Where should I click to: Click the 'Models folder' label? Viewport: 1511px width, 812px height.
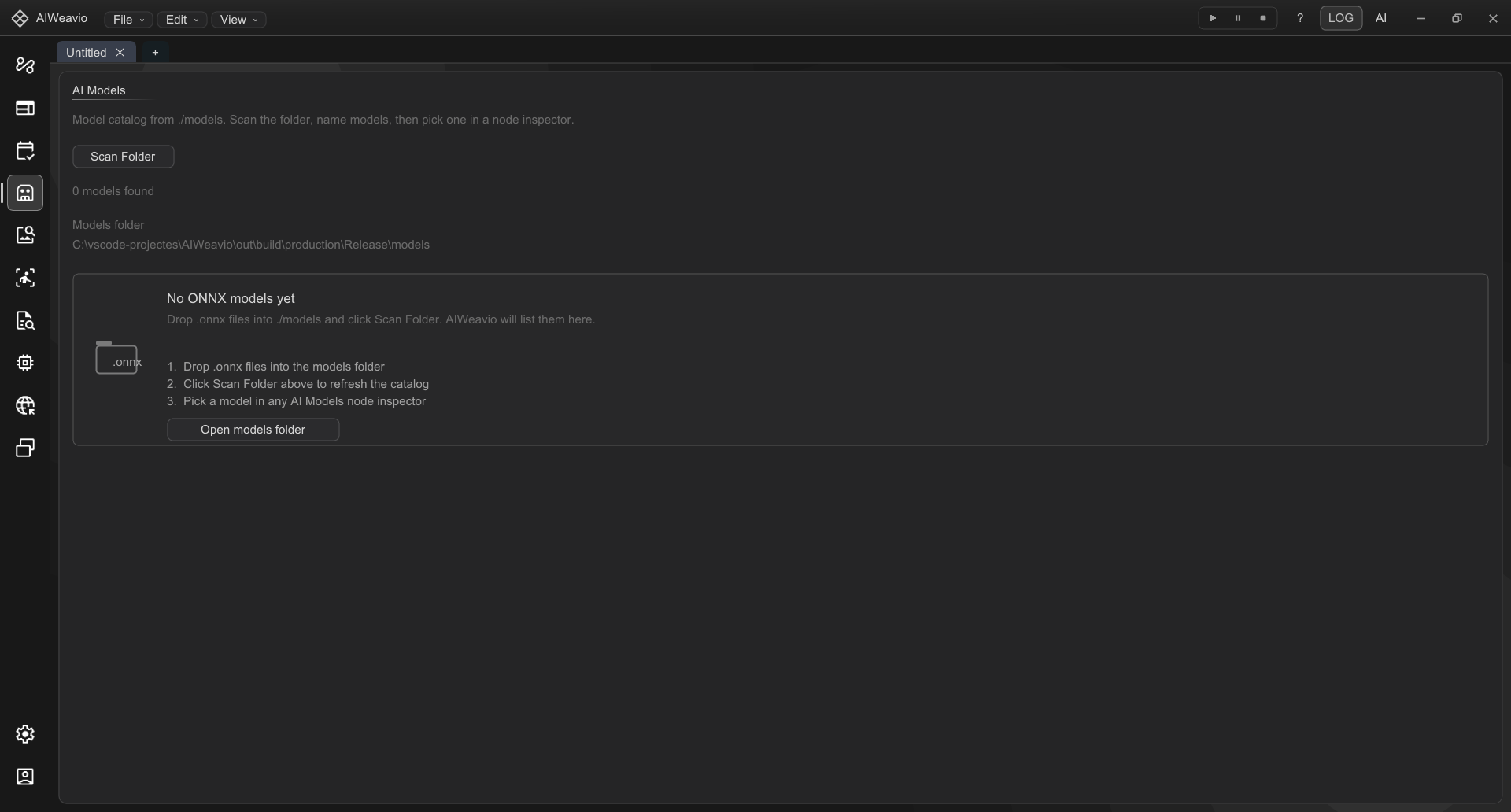pyautogui.click(x=109, y=225)
